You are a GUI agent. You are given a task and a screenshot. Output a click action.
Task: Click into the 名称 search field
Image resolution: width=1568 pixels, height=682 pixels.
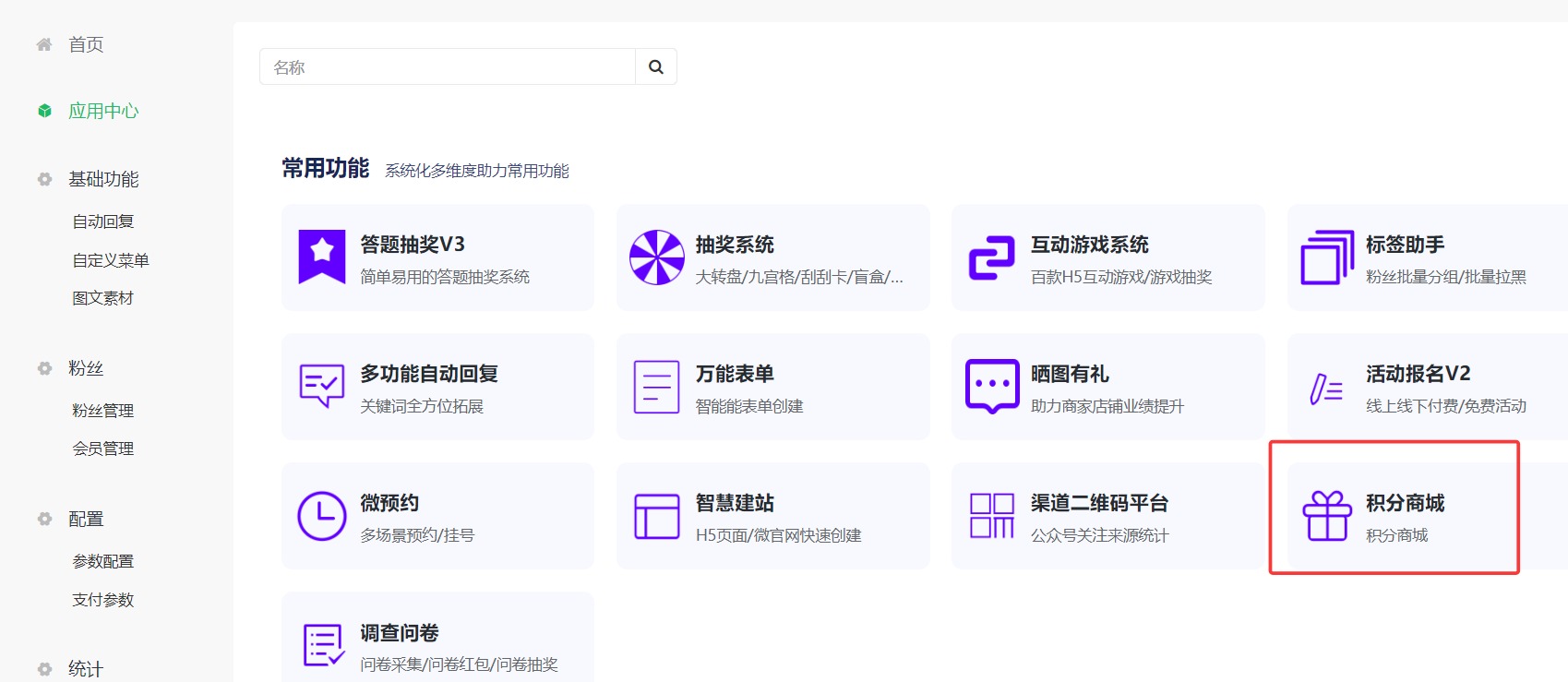click(448, 67)
